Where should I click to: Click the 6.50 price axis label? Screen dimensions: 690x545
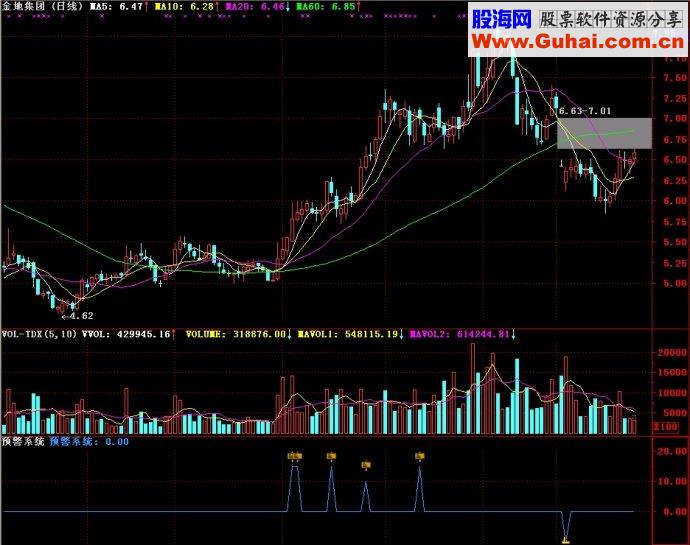pyautogui.click(x=674, y=160)
